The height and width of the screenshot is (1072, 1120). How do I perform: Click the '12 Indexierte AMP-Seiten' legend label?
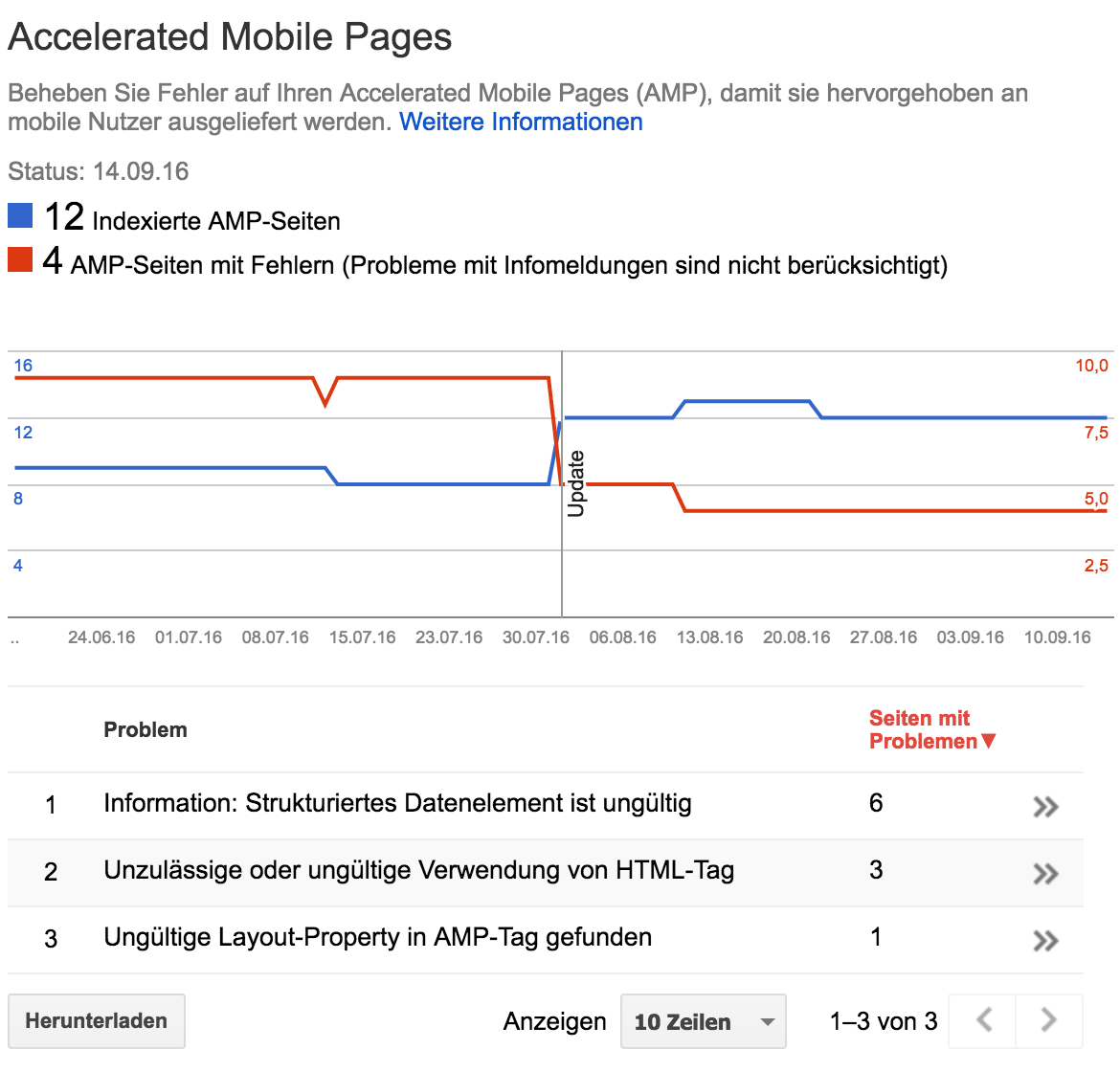pyautogui.click(x=191, y=217)
